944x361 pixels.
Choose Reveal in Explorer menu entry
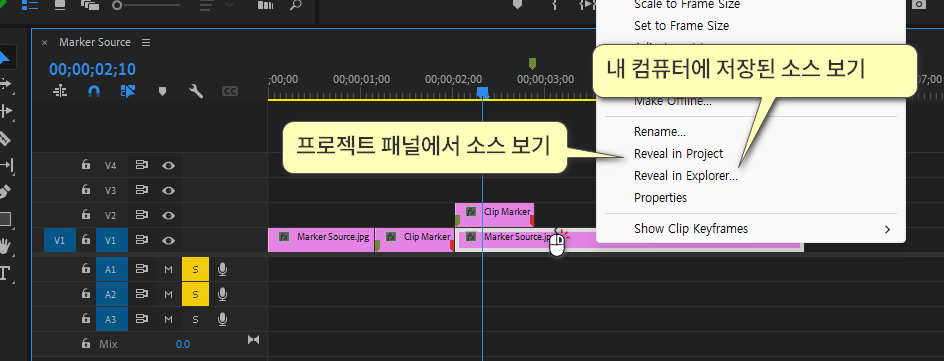pyautogui.click(x=686, y=176)
